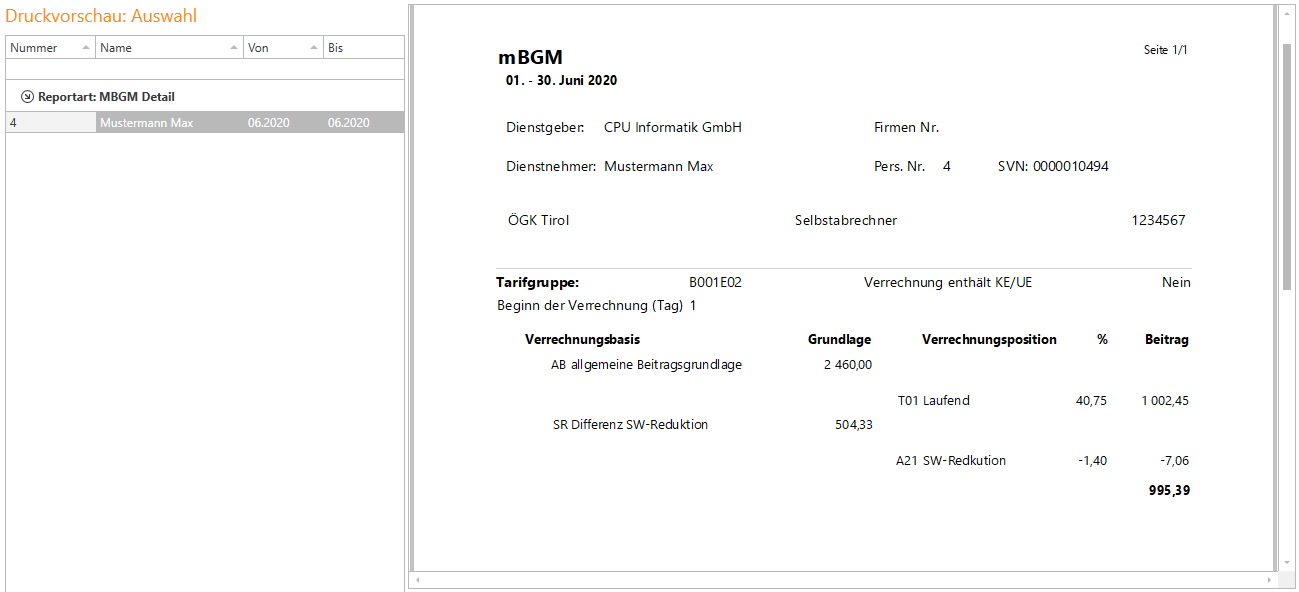The height and width of the screenshot is (592, 1299).
Task: Click the SVN: 0000010494 text
Action: (1053, 167)
